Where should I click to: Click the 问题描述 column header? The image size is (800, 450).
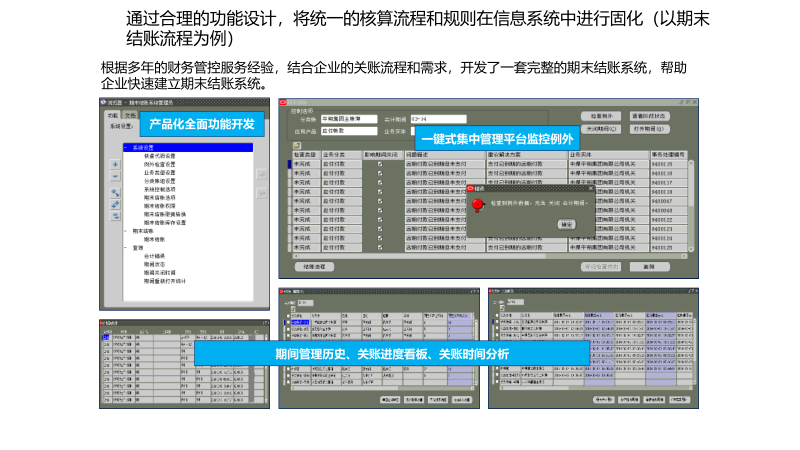tap(444, 155)
